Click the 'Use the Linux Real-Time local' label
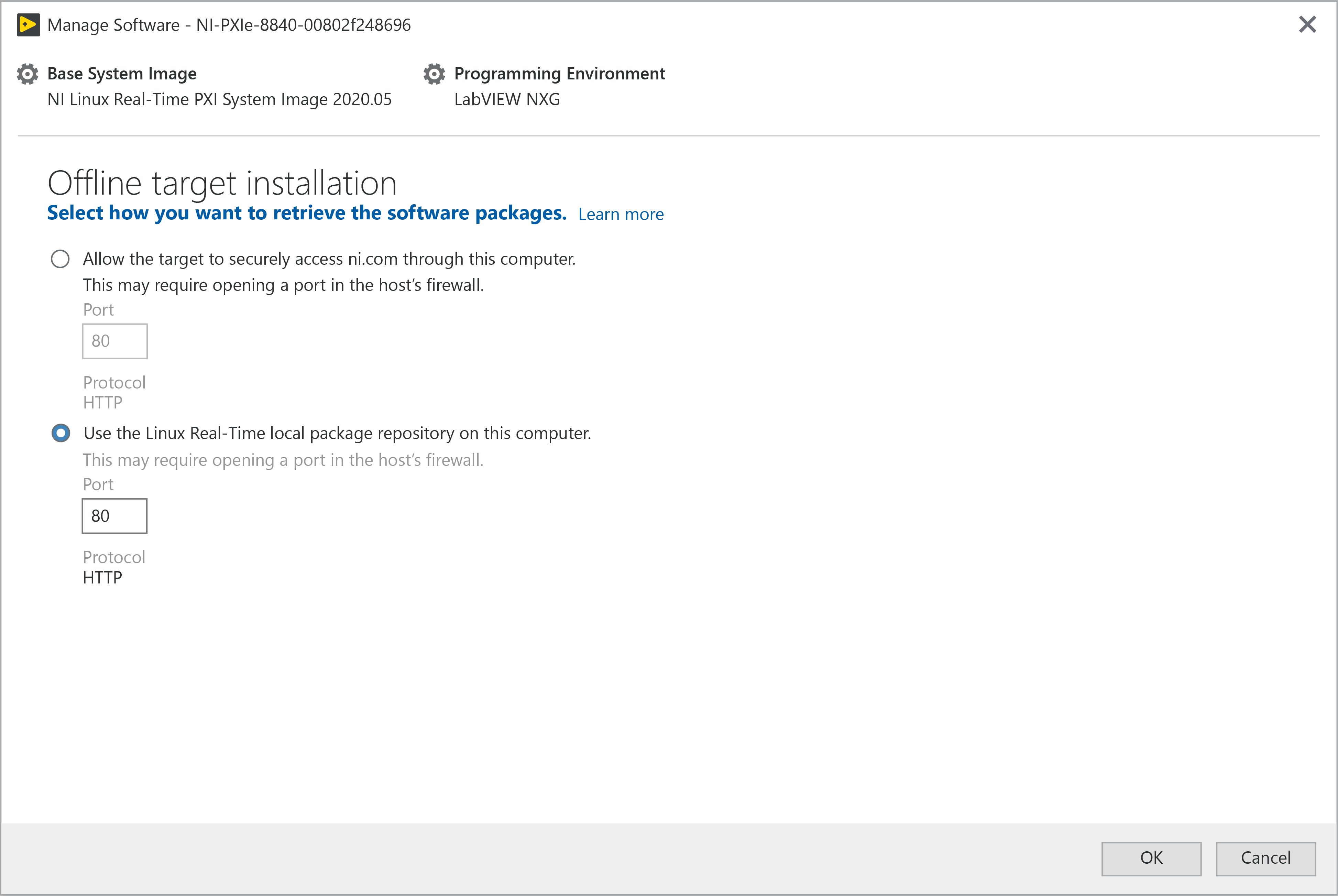The height and width of the screenshot is (896, 1338). point(337,433)
